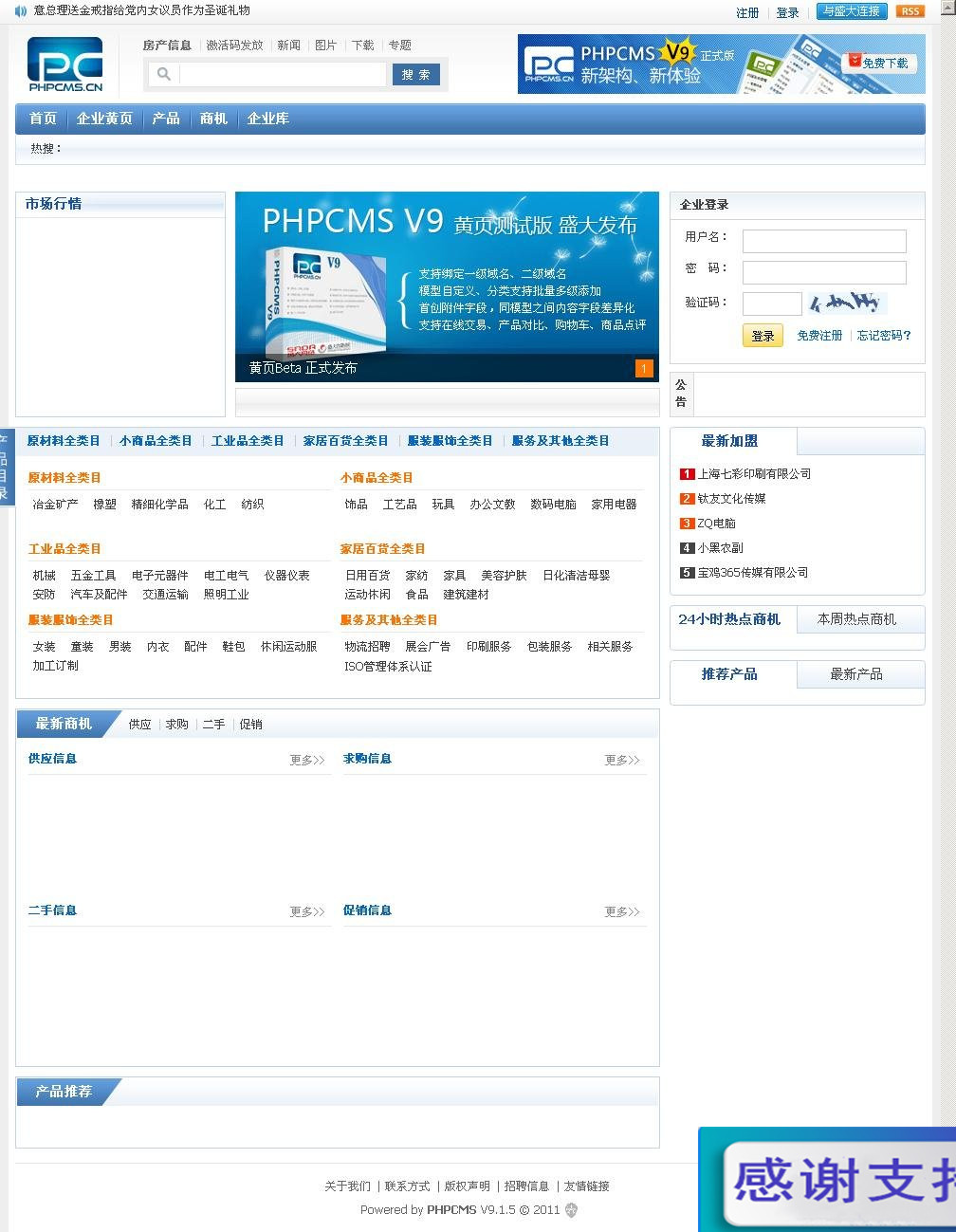Focus the search keyword input field

(283, 74)
